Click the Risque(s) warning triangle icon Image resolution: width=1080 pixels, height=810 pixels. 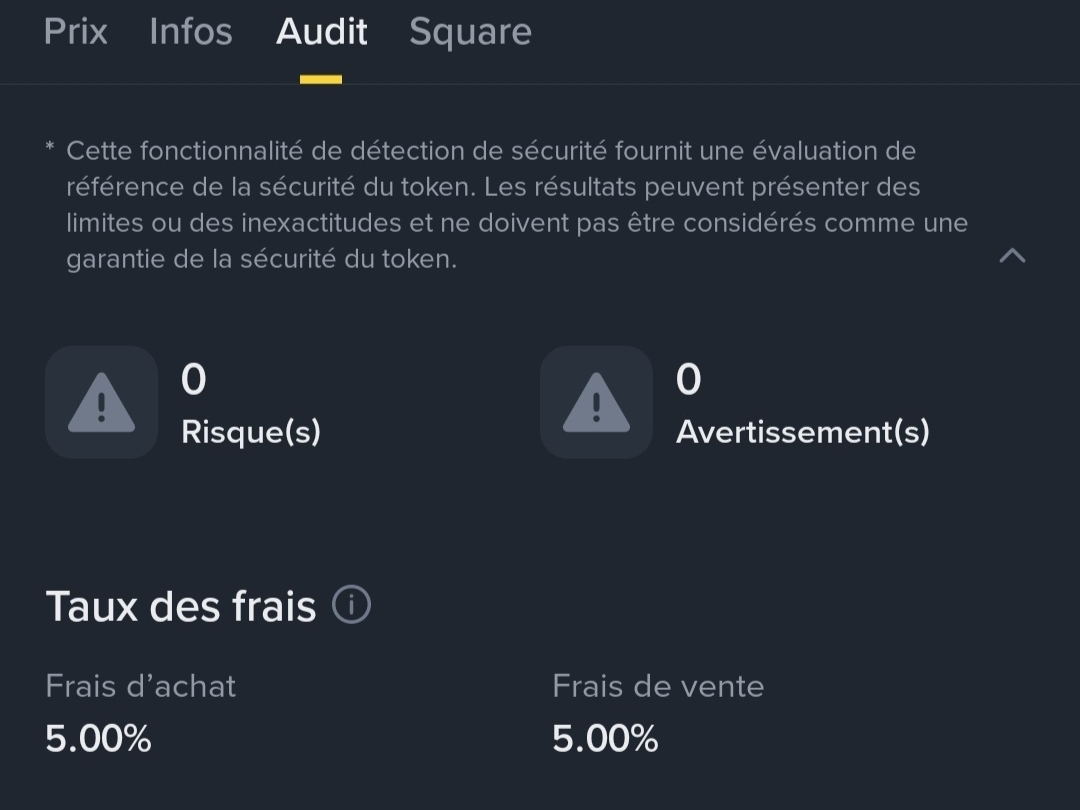tap(101, 403)
